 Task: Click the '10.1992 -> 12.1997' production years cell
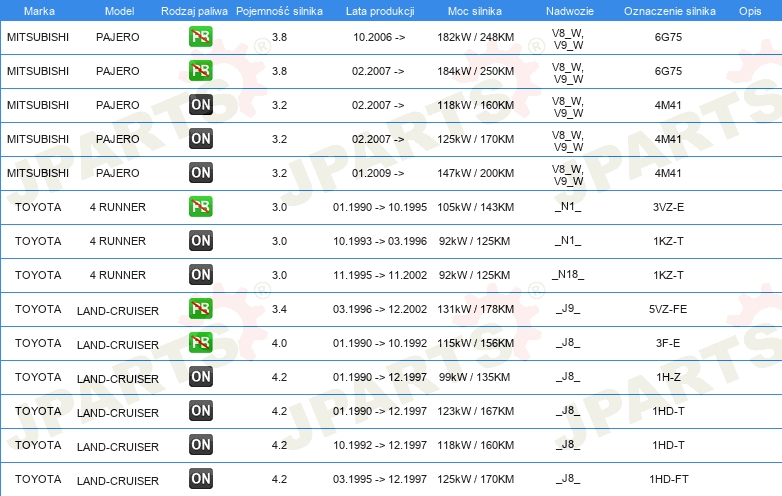click(x=380, y=445)
